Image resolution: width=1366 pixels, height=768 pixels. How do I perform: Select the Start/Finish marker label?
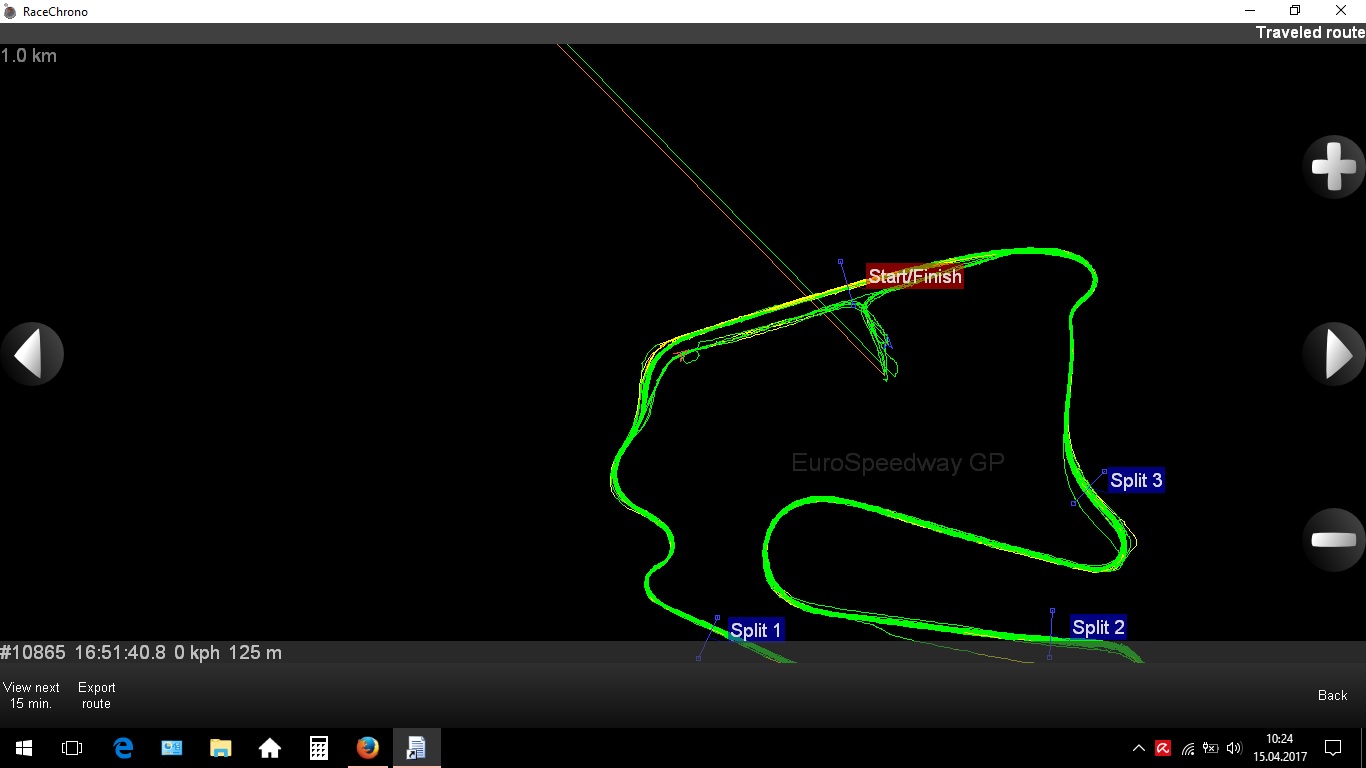pos(914,277)
